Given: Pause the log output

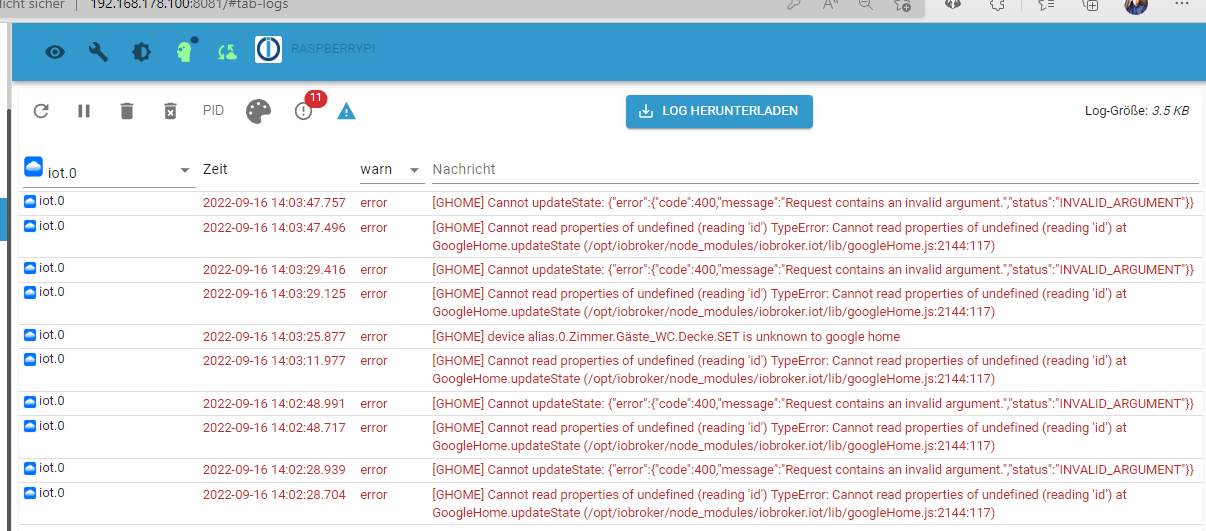Looking at the screenshot, I should coord(84,111).
